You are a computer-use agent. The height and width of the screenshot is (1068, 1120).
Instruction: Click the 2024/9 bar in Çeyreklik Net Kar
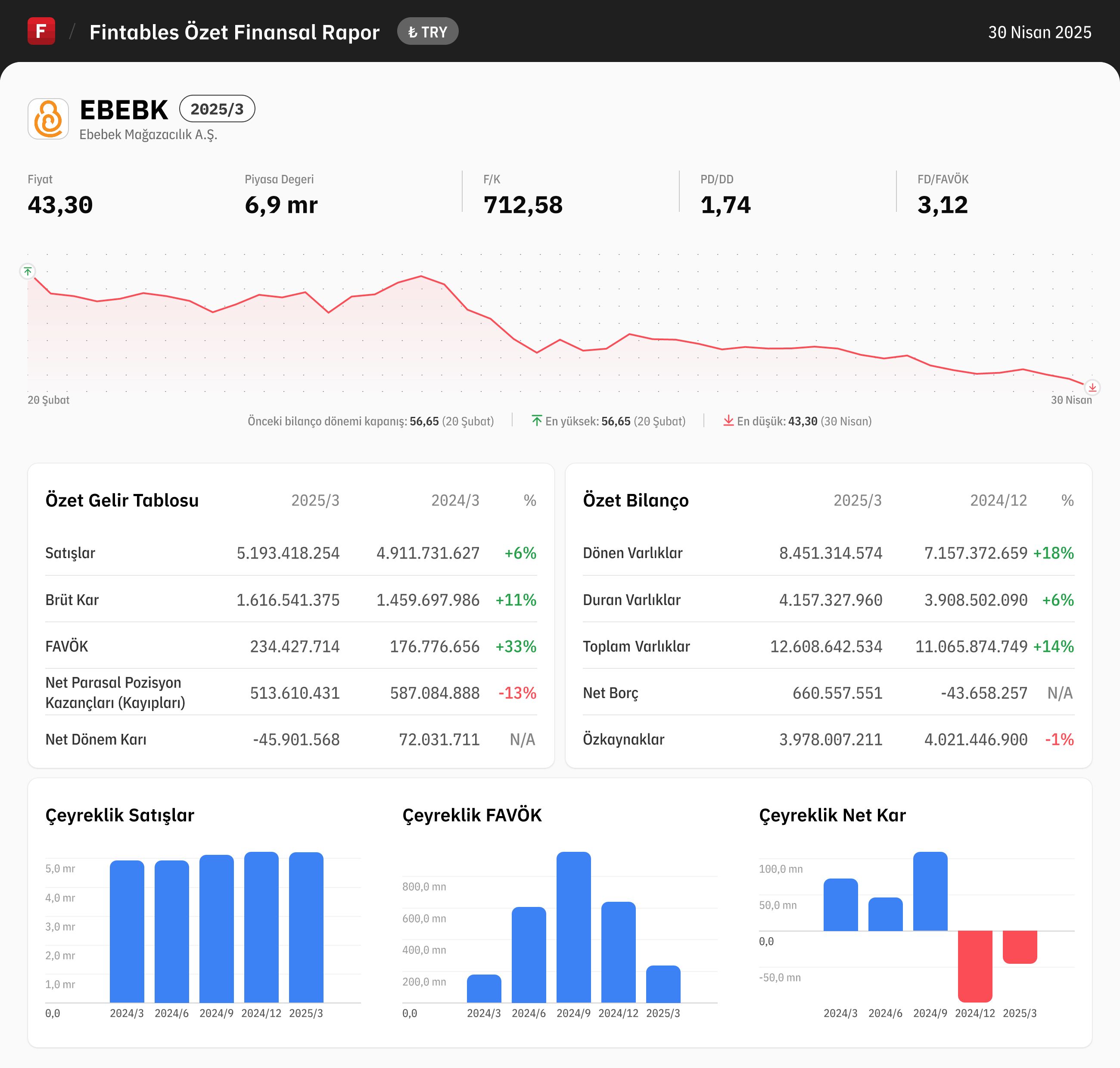click(930, 891)
